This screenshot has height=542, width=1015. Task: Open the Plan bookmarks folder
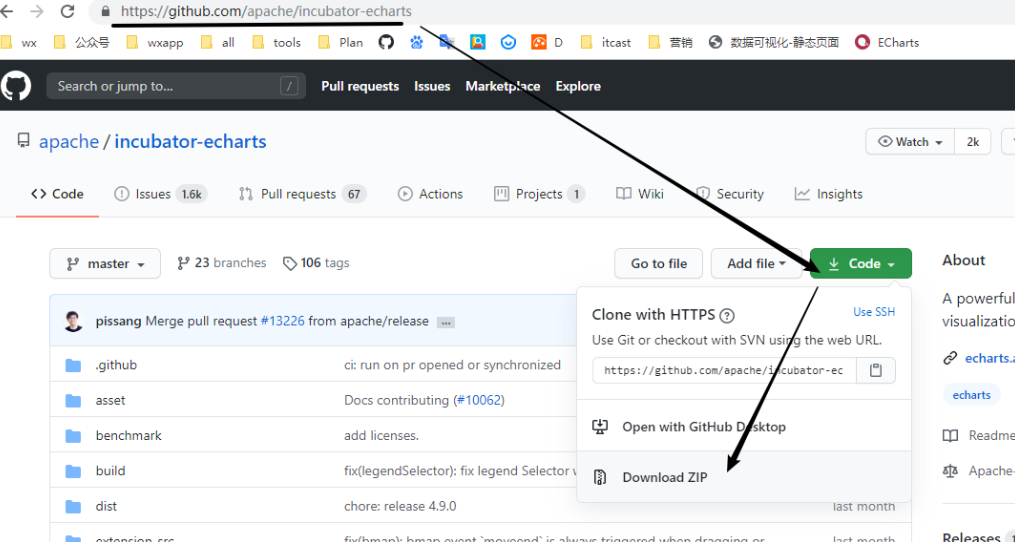click(340, 42)
